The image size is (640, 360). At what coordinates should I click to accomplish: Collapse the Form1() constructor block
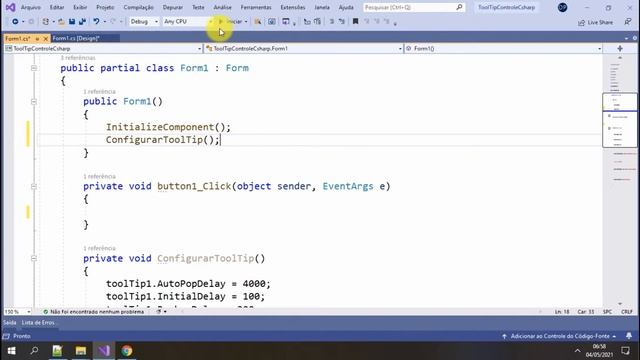pyautogui.click(x=34, y=102)
